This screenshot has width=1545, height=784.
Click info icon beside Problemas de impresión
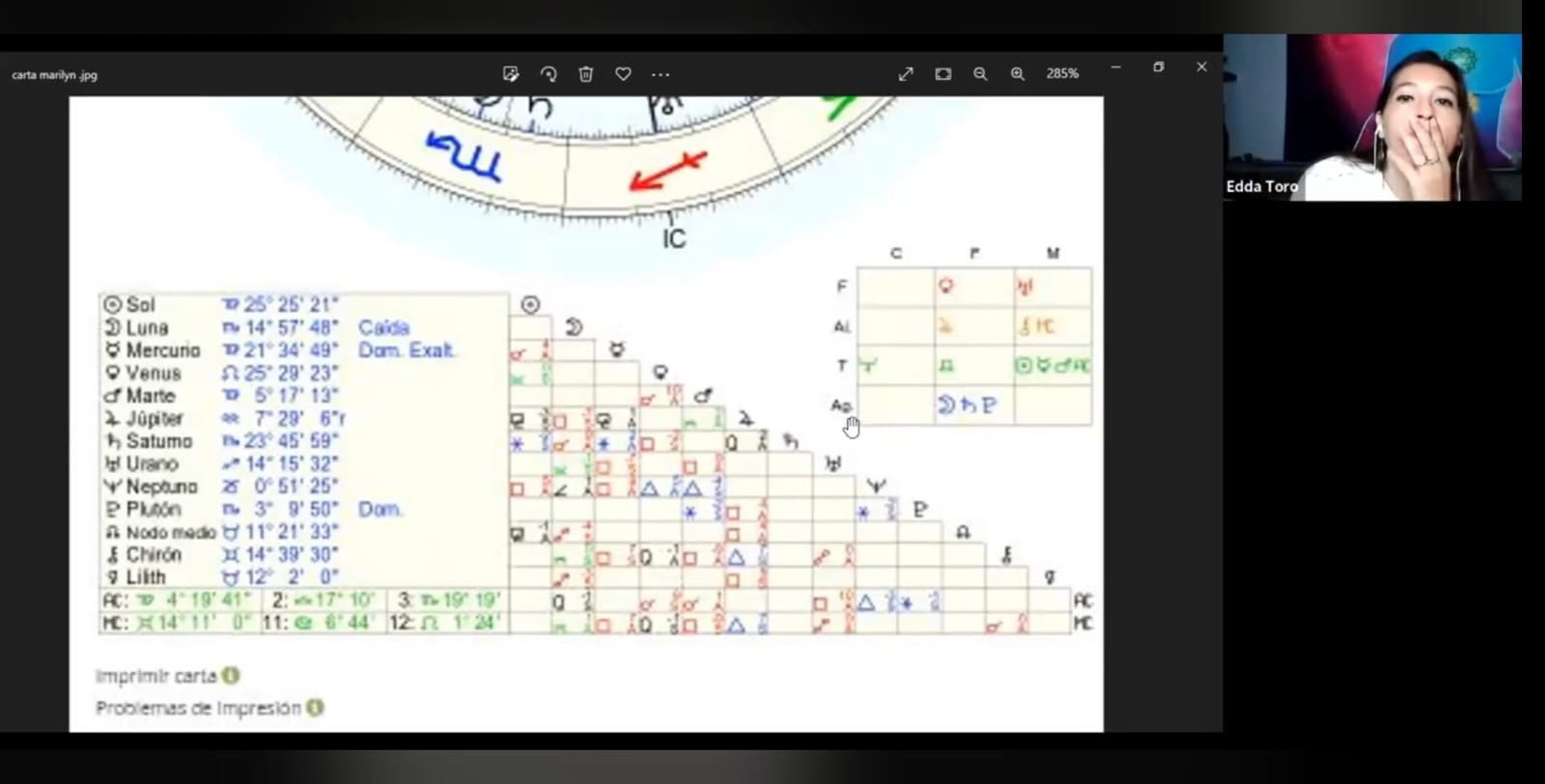point(315,708)
